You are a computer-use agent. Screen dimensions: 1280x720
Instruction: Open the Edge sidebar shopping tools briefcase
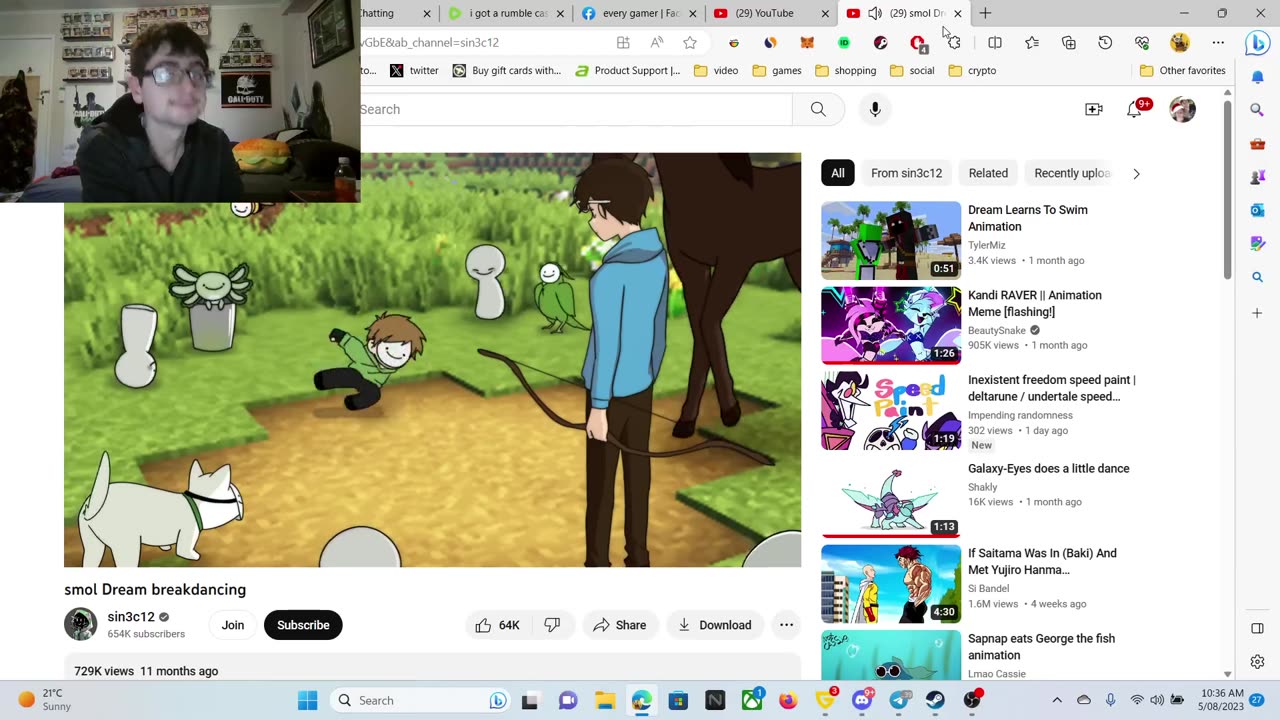(x=1258, y=144)
